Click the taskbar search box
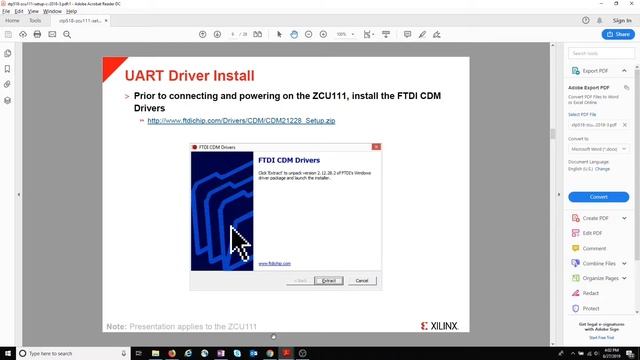Screen dimensions: 640x360 tap(73, 353)
